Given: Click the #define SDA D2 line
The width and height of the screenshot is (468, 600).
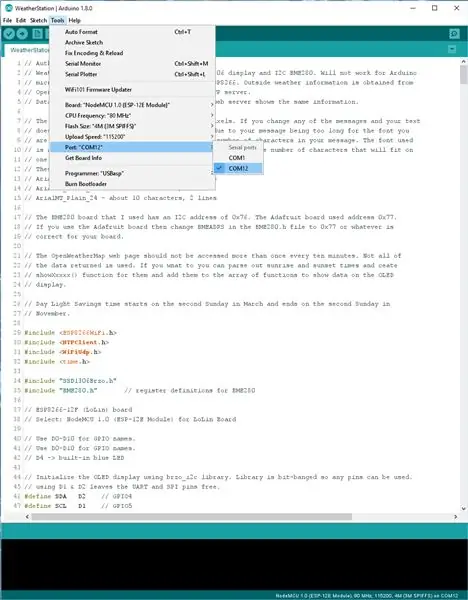Looking at the screenshot, I should [78, 496].
